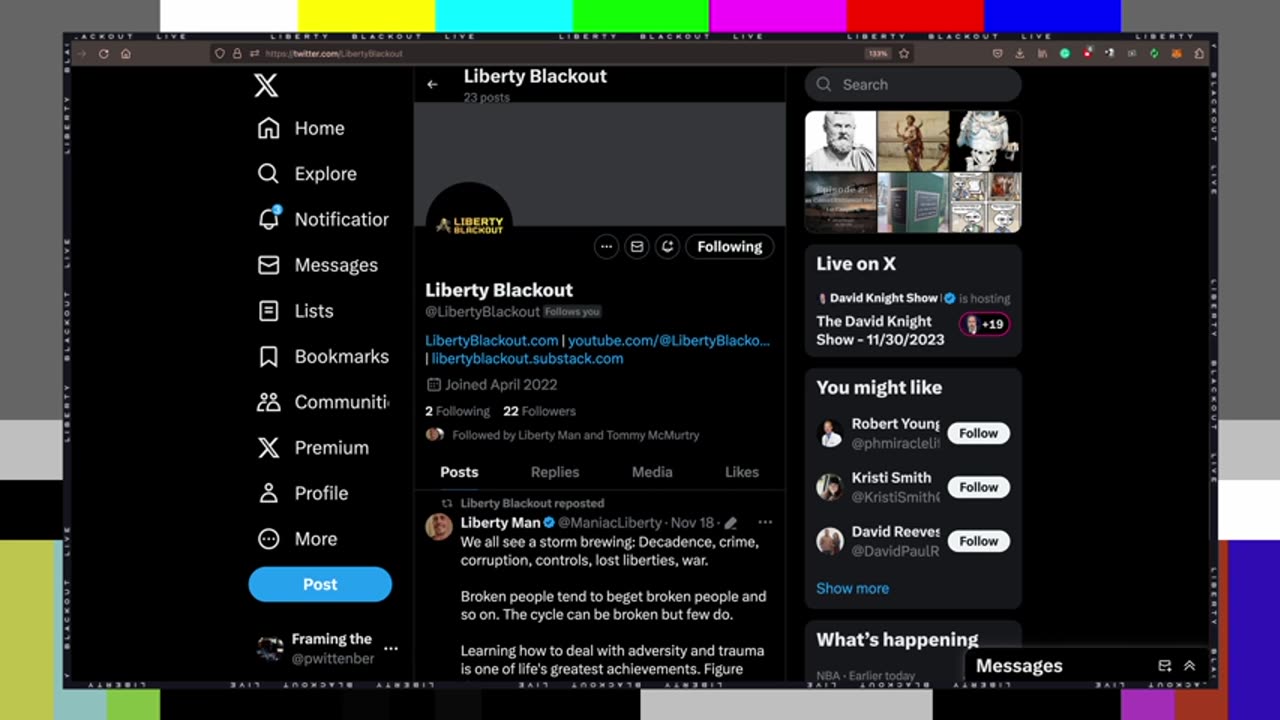Click the green circular extension icon

click(1065, 53)
